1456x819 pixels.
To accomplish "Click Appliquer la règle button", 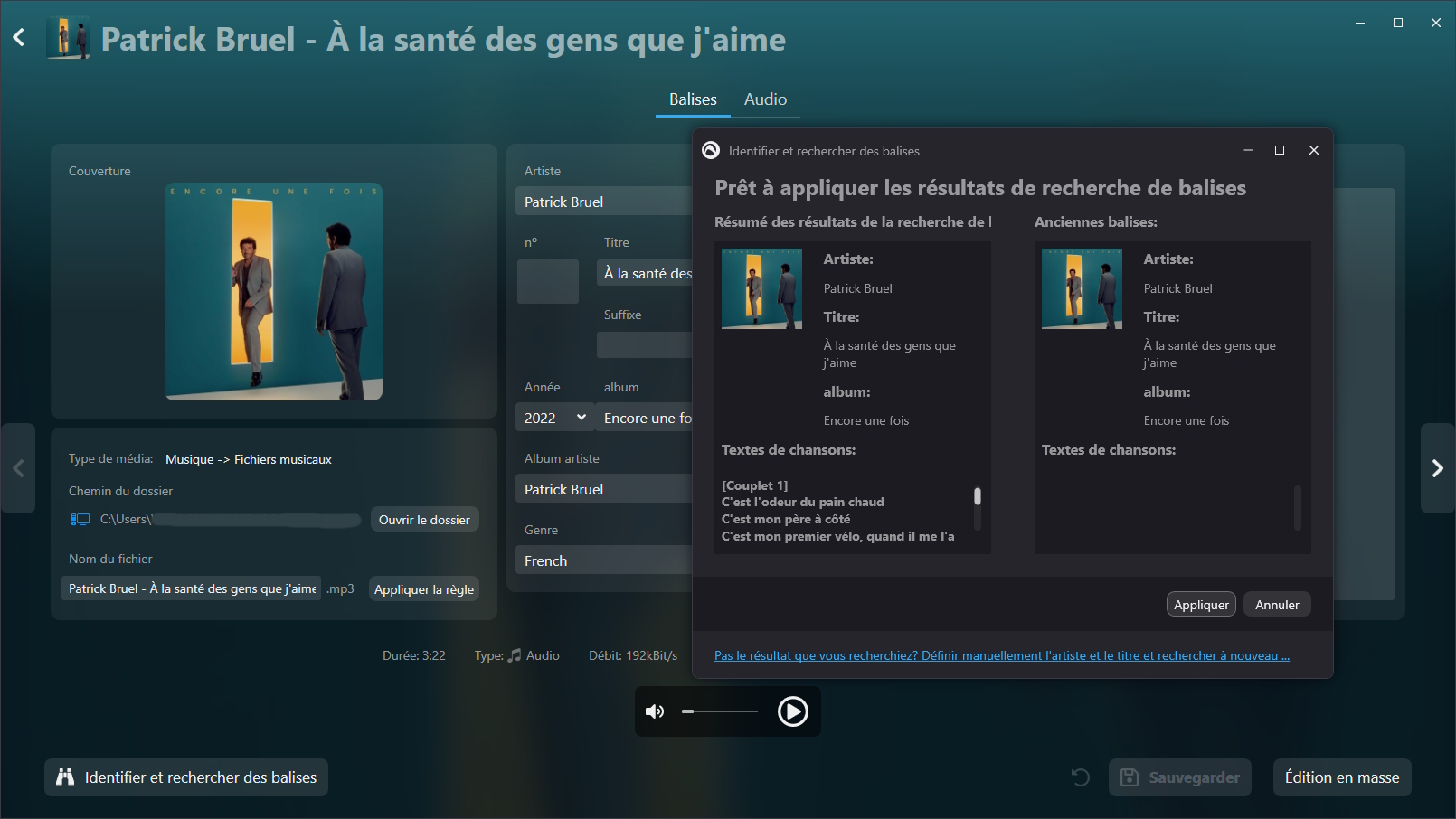I will pos(423,589).
